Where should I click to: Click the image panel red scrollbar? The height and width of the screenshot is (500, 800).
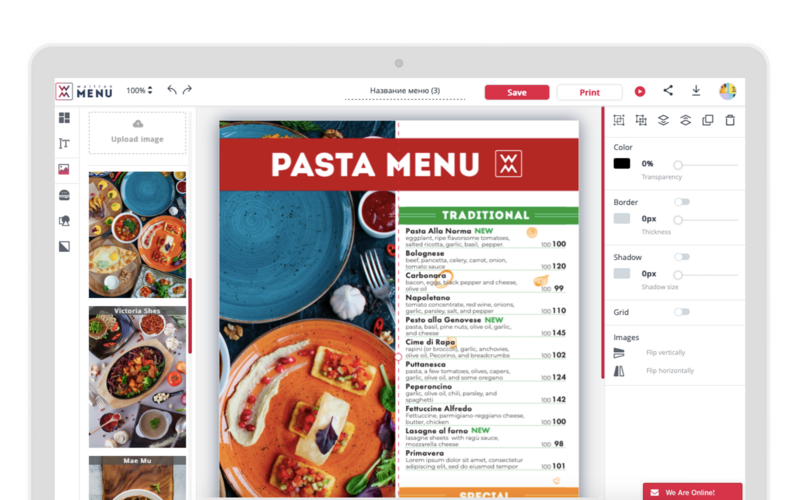pos(190,316)
